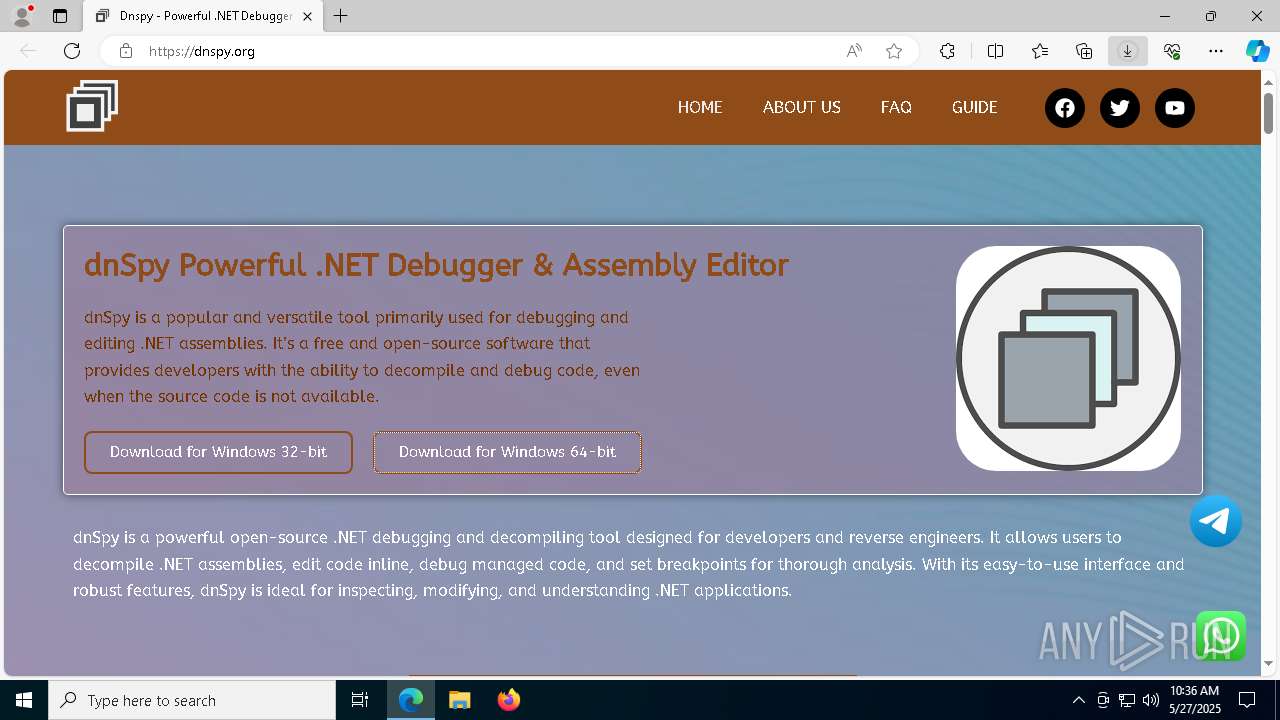Click the heading dnSpy Powerful .NET Debugger
The image size is (1280, 720).
point(436,265)
